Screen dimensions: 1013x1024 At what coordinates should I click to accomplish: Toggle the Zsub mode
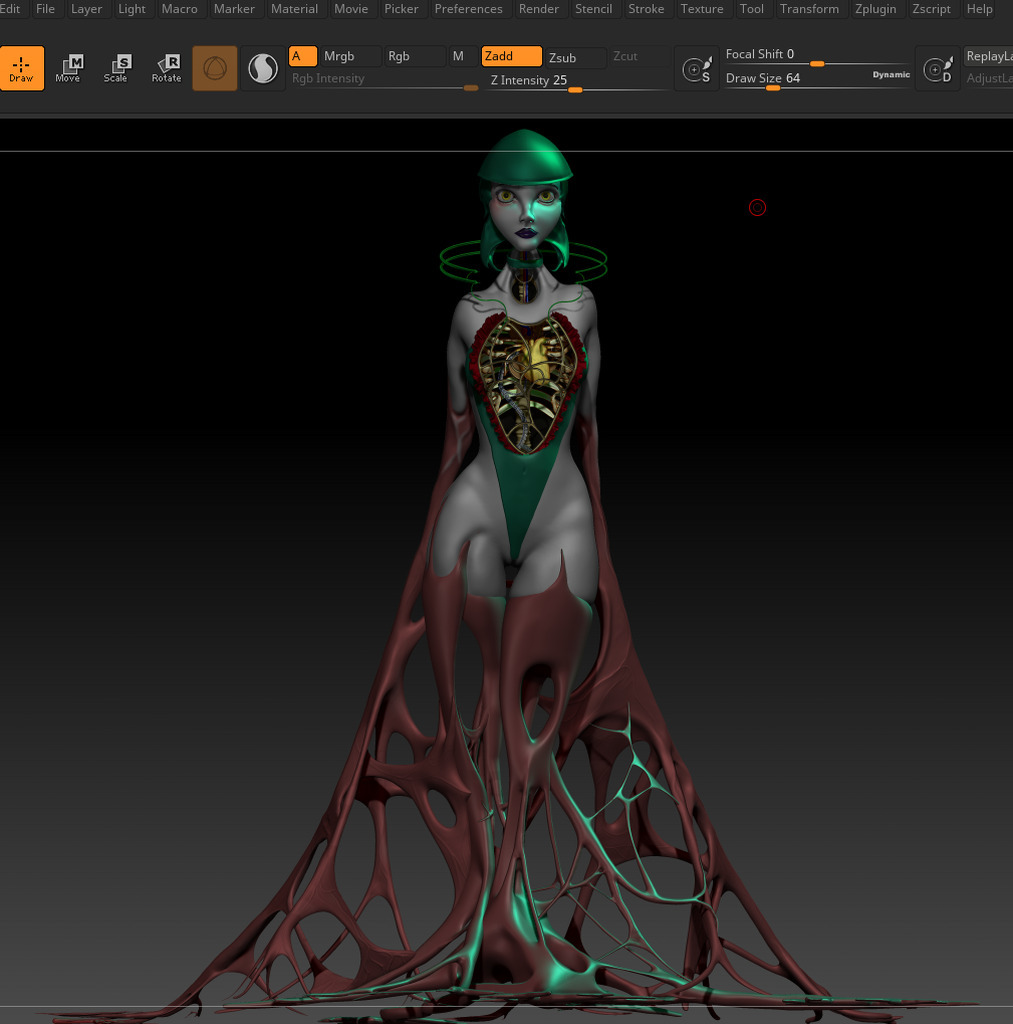tap(575, 58)
